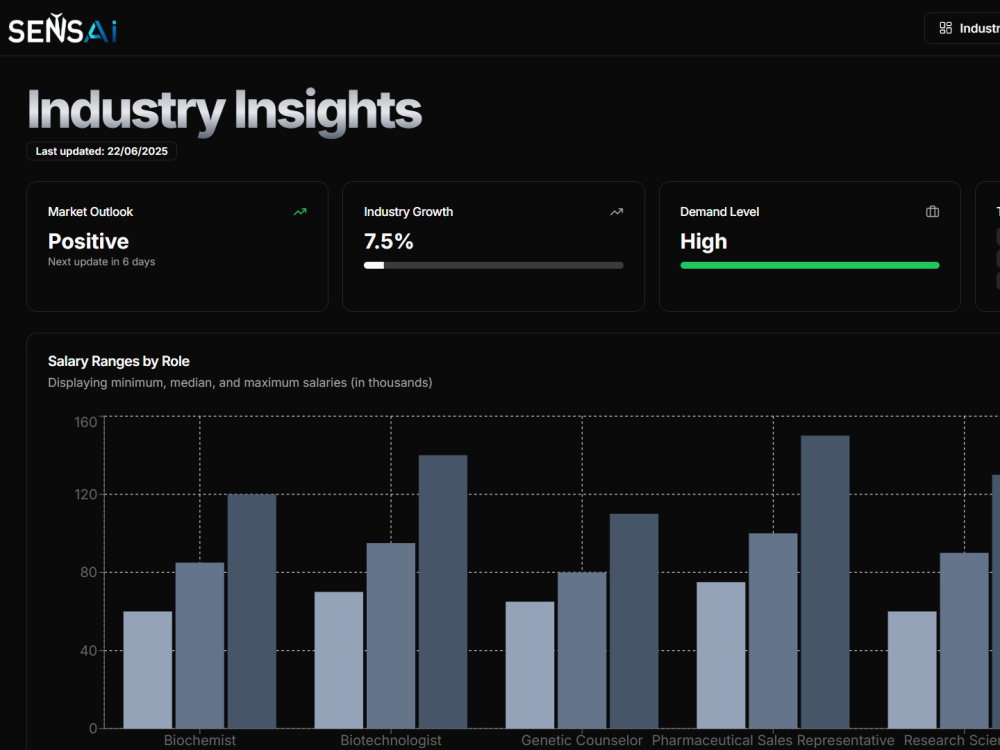Image resolution: width=1000 pixels, height=750 pixels.
Task: Click the Genetic Counselor median salary bar
Action: 582,650
